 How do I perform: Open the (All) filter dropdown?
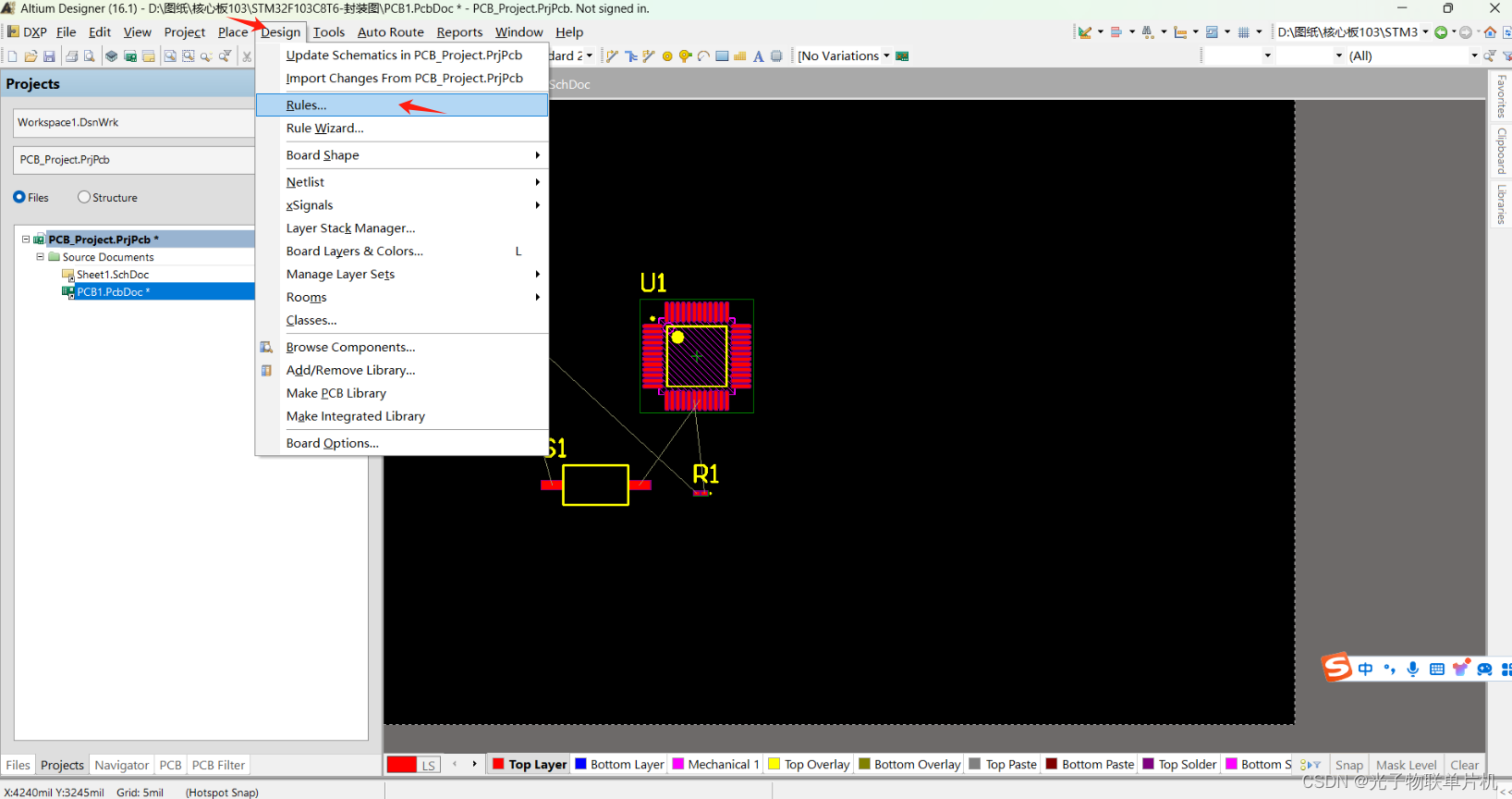coord(1474,55)
